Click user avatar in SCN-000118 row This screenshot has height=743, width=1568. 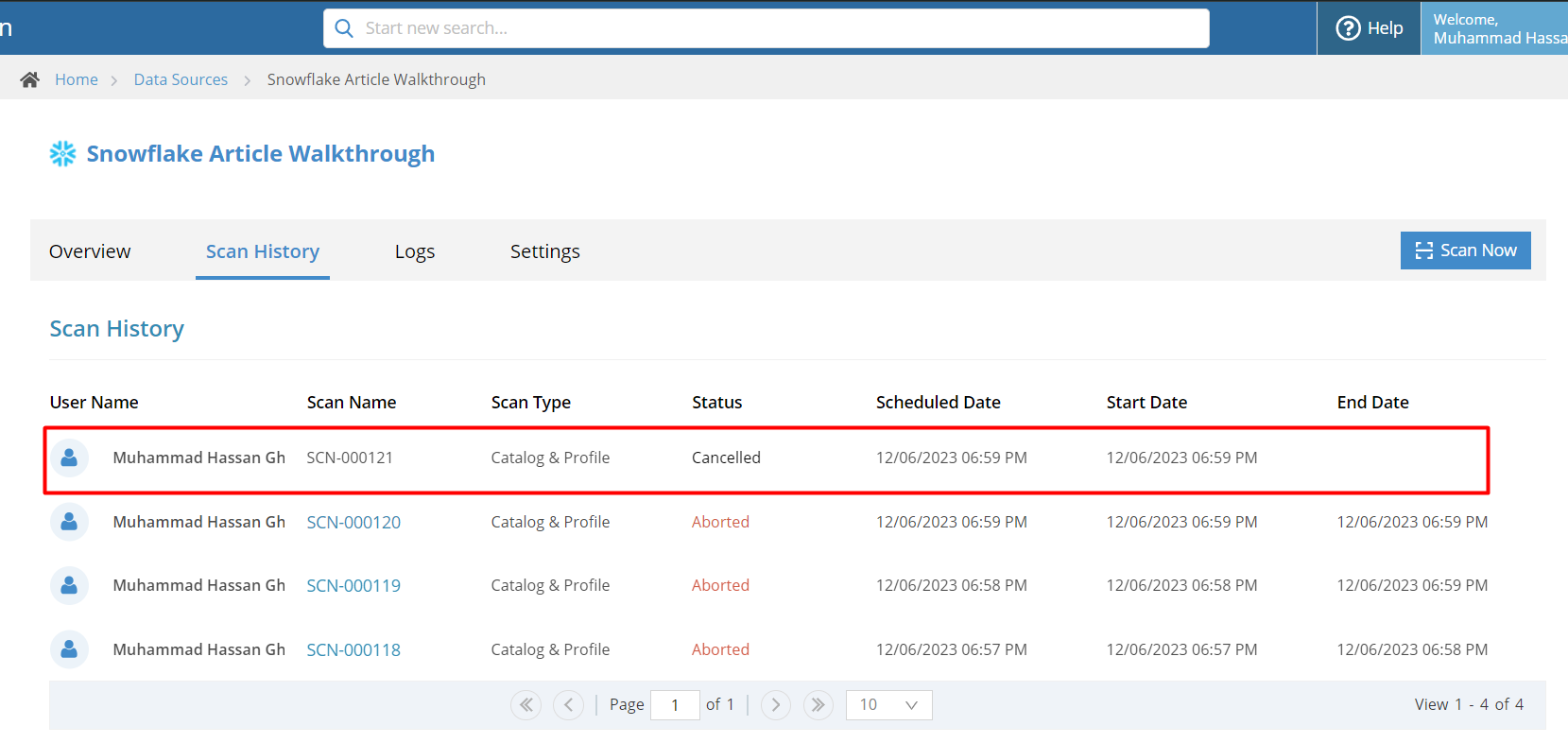pyautogui.click(x=69, y=649)
